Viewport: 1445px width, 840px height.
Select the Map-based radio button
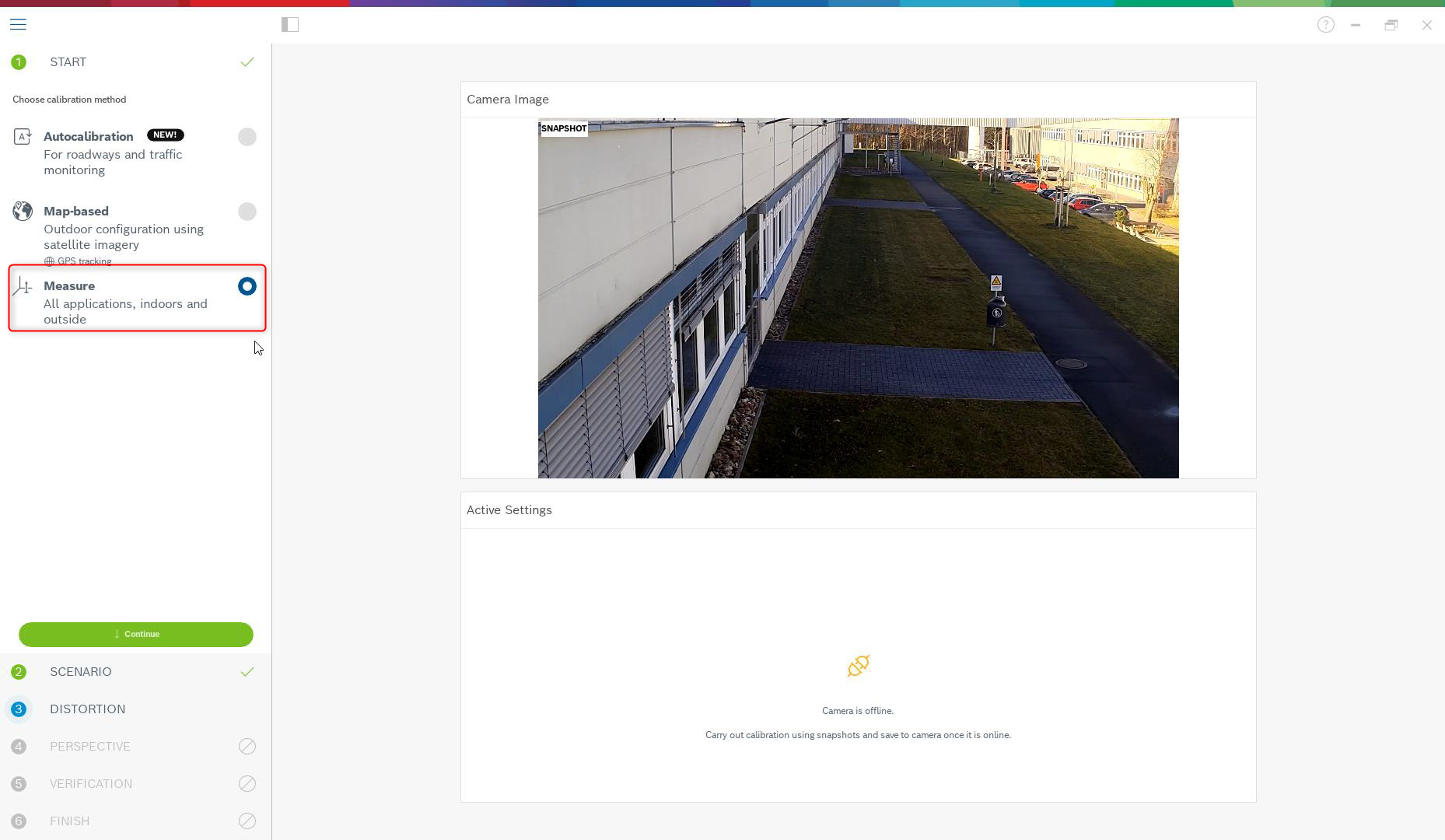pos(247,212)
